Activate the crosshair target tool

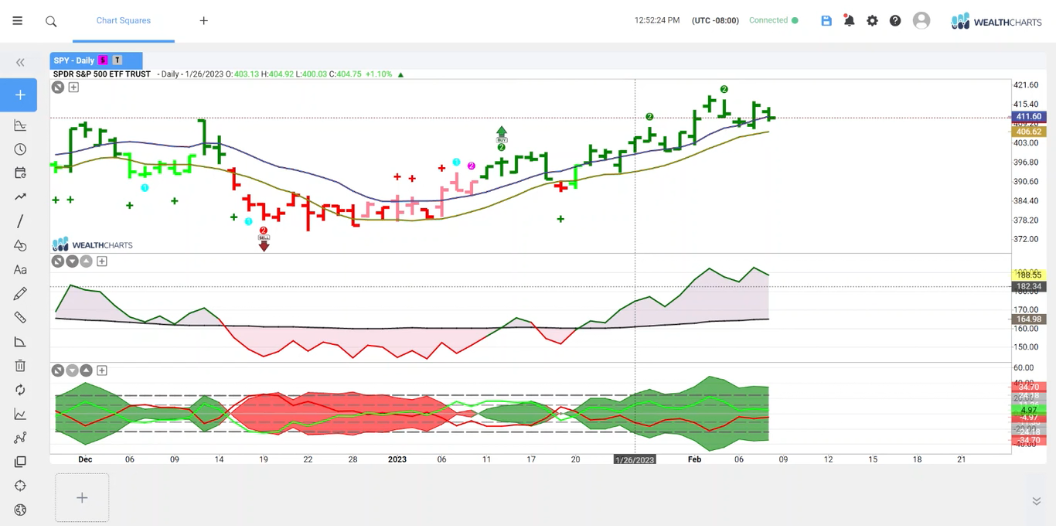point(20,486)
